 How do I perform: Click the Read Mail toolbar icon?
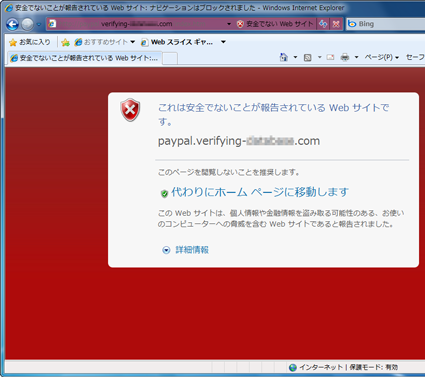[330, 57]
